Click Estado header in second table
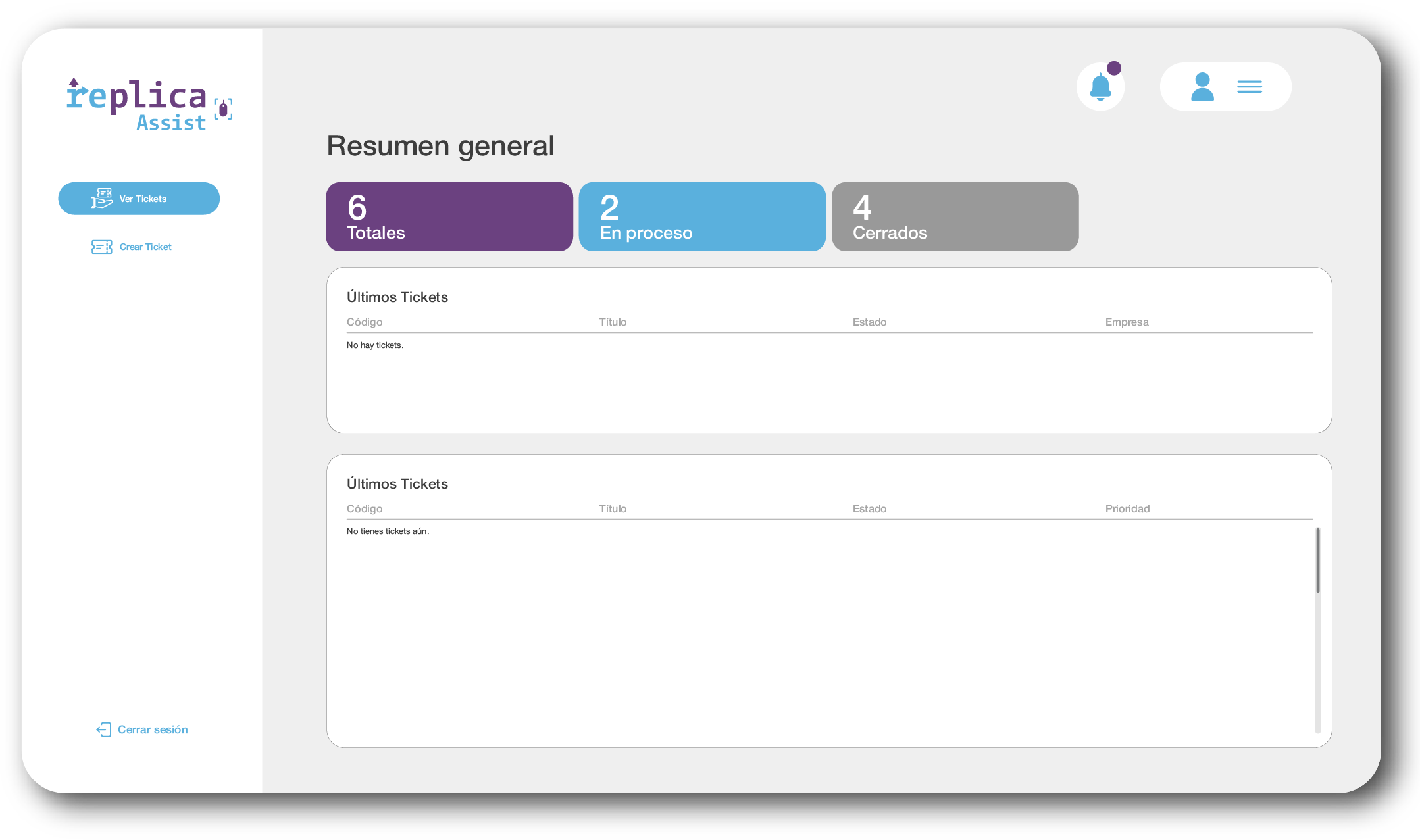Viewport: 1420px width, 840px height. 869,508
